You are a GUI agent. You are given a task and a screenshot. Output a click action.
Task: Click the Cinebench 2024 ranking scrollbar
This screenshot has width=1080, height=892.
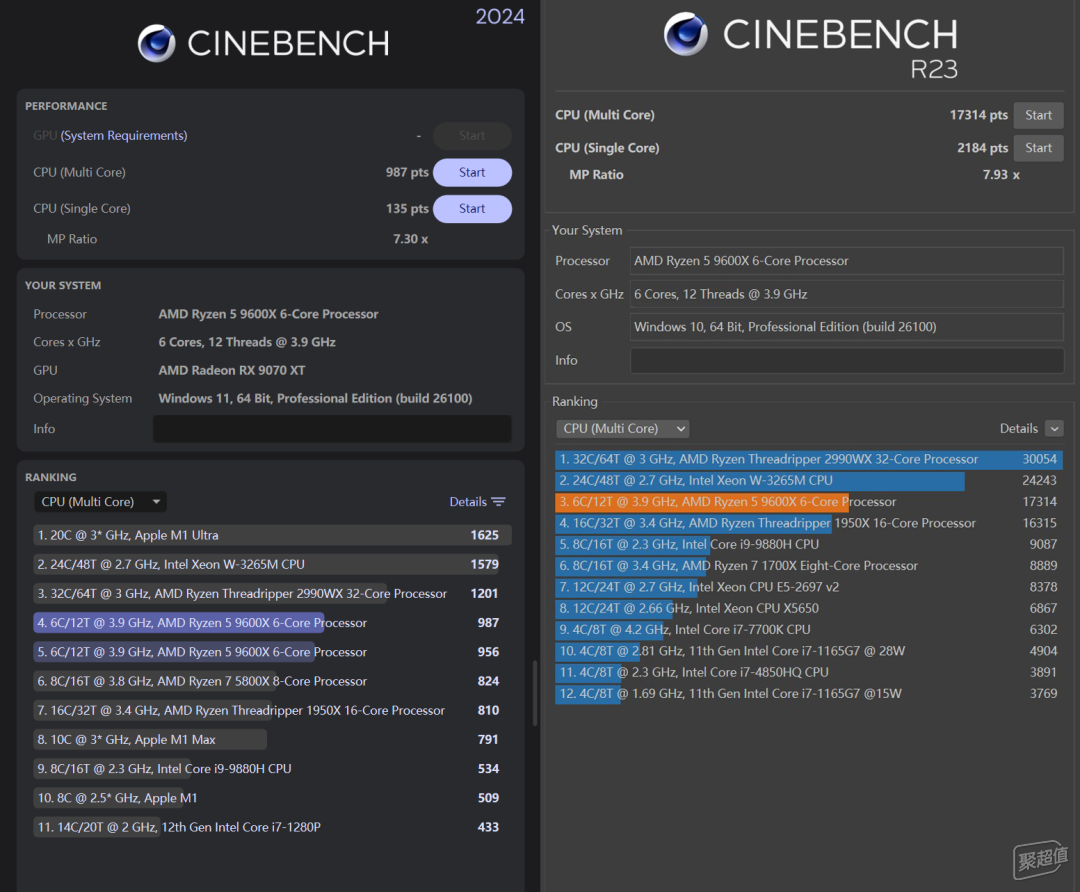coord(535,693)
